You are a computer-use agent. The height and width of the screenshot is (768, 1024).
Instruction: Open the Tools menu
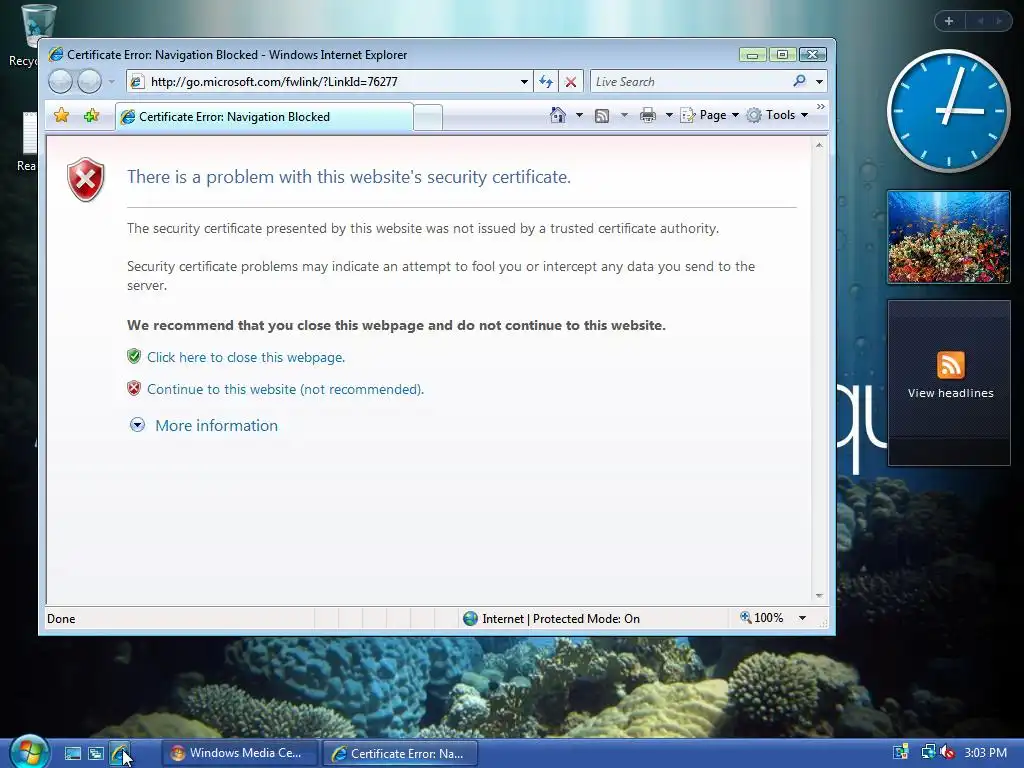(x=778, y=116)
